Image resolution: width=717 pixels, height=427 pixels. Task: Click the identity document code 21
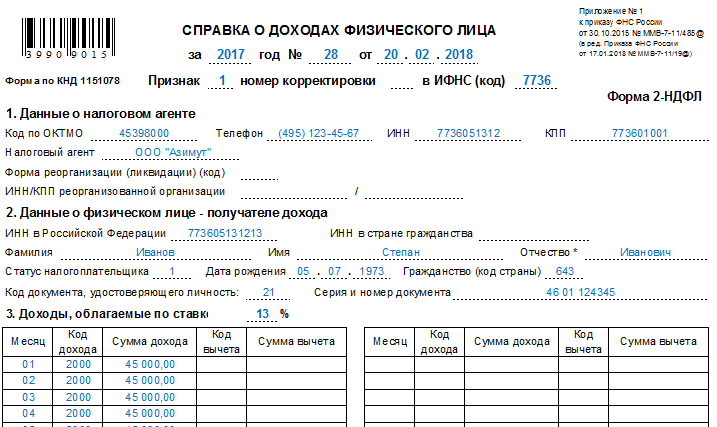pyautogui.click(x=268, y=293)
